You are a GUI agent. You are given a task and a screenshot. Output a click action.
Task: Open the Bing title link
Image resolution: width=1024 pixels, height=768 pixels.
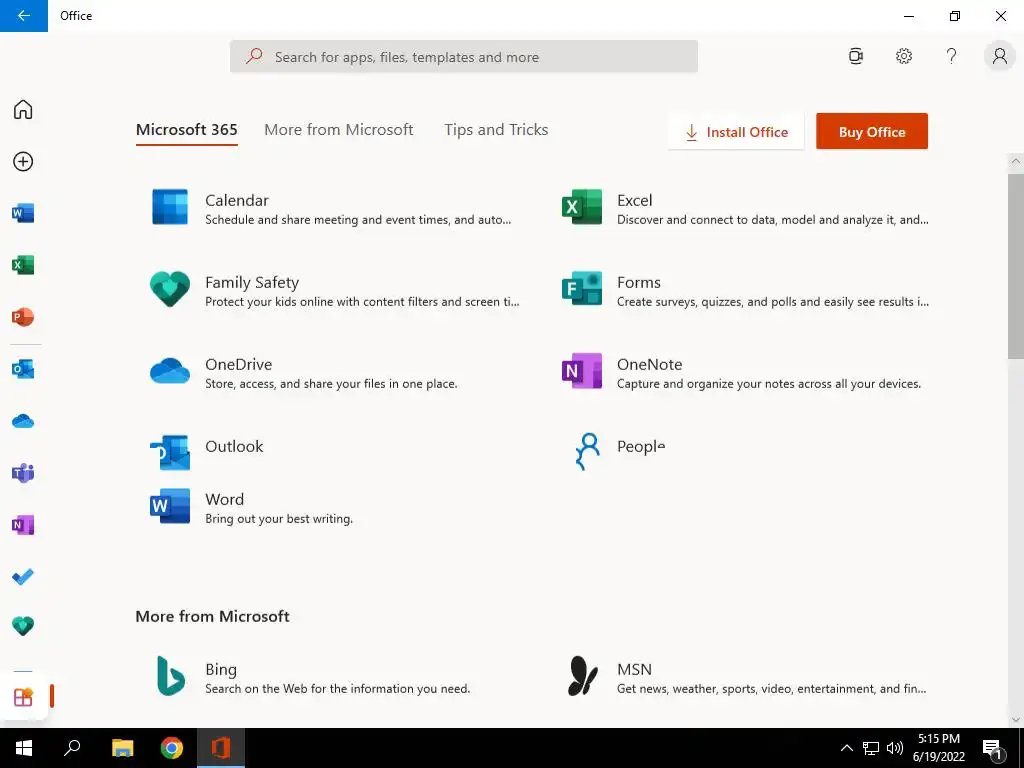[x=221, y=669]
